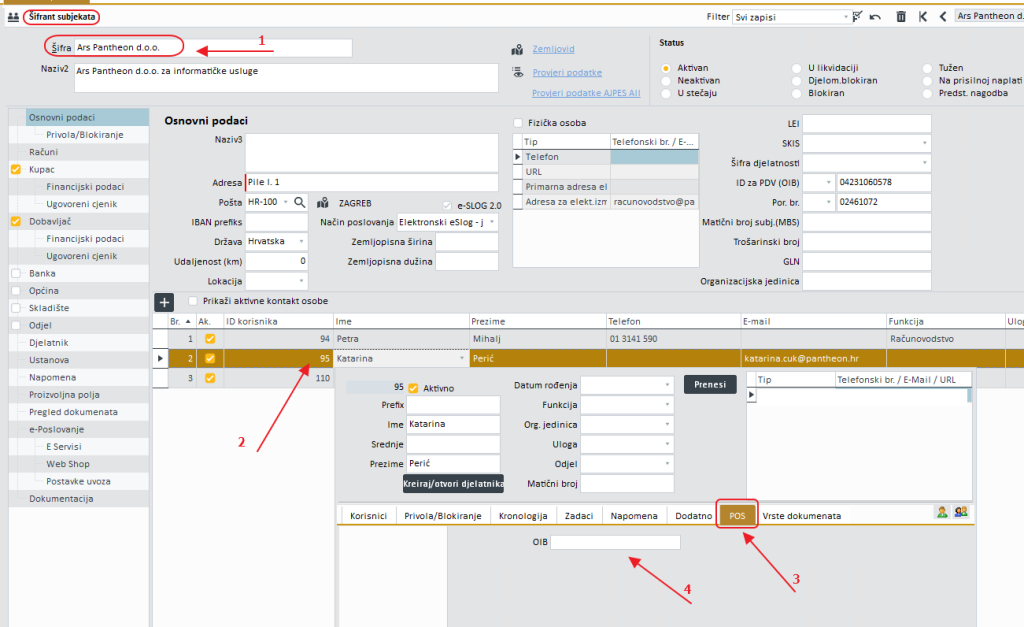This screenshot has width=1024, height=627.
Task: Click the delete record trash icon
Action: [x=901, y=17]
